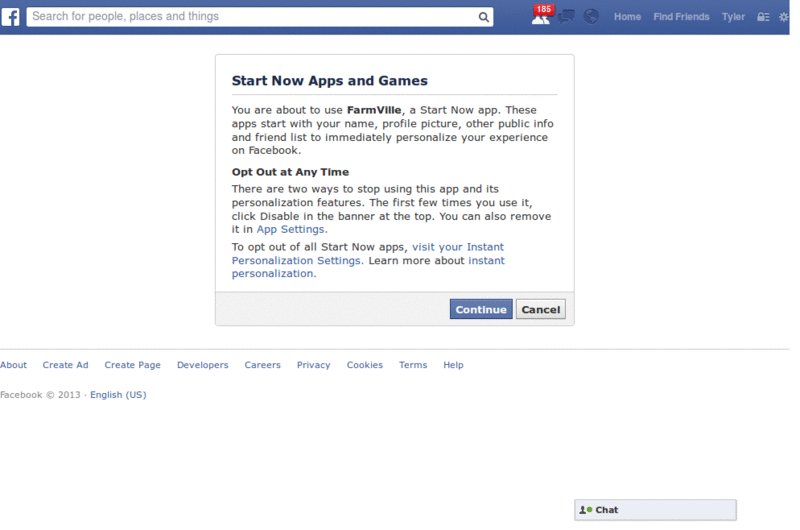Focus the search people, places and things field
800x530 pixels.
[x=260, y=17]
